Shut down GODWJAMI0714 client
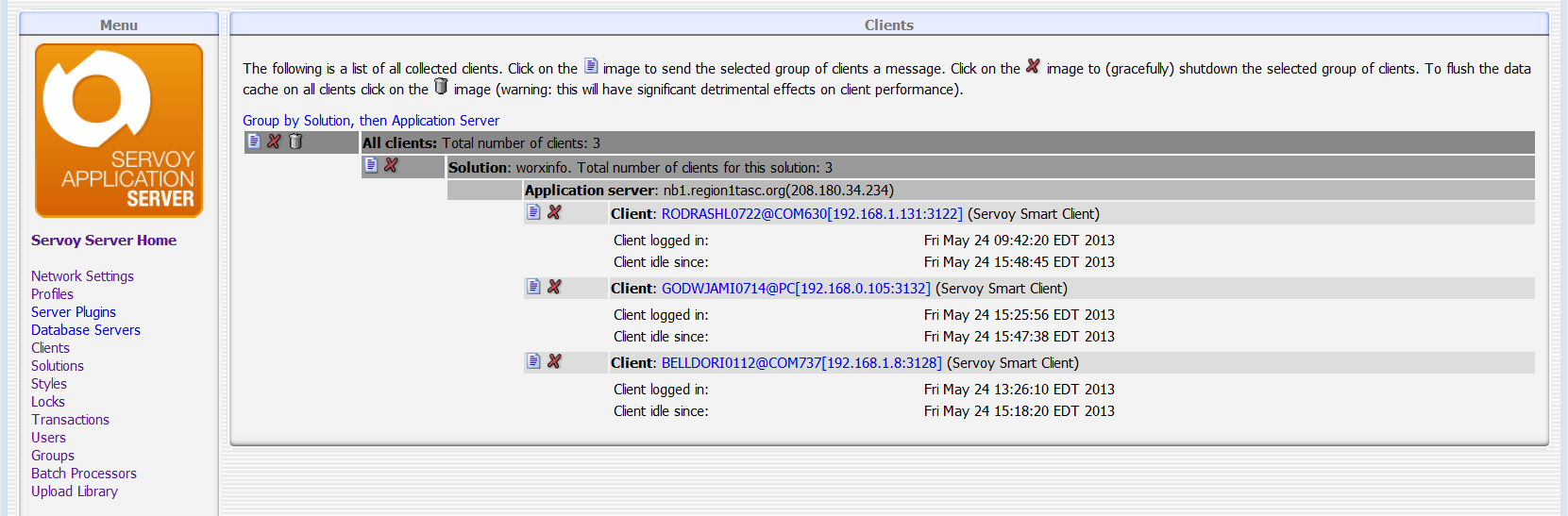 (554, 287)
